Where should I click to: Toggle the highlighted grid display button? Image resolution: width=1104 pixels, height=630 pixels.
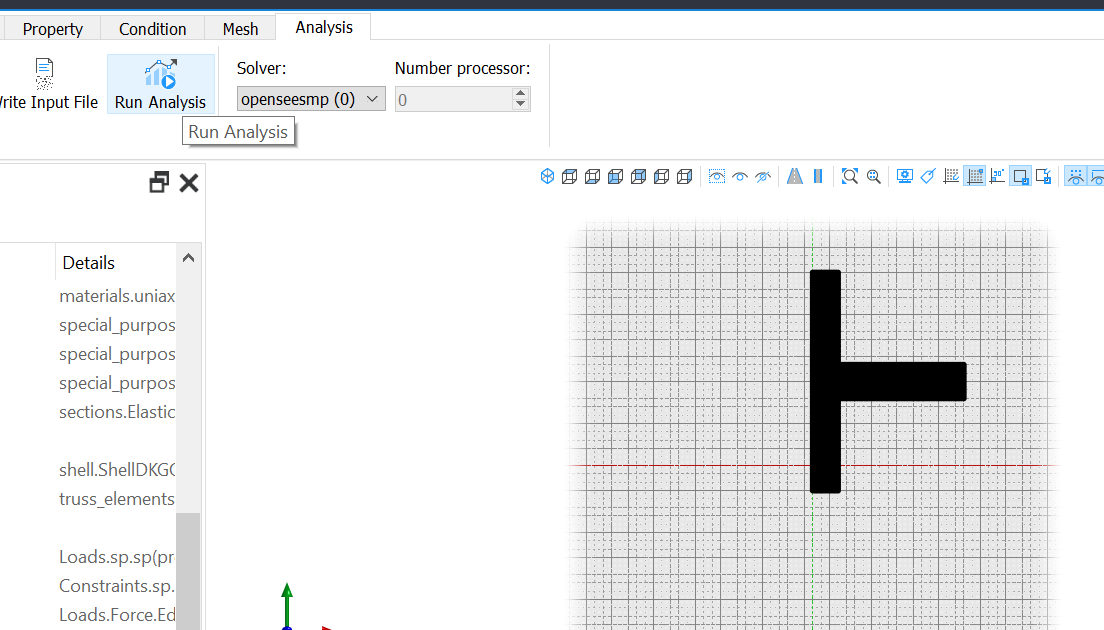[975, 177]
